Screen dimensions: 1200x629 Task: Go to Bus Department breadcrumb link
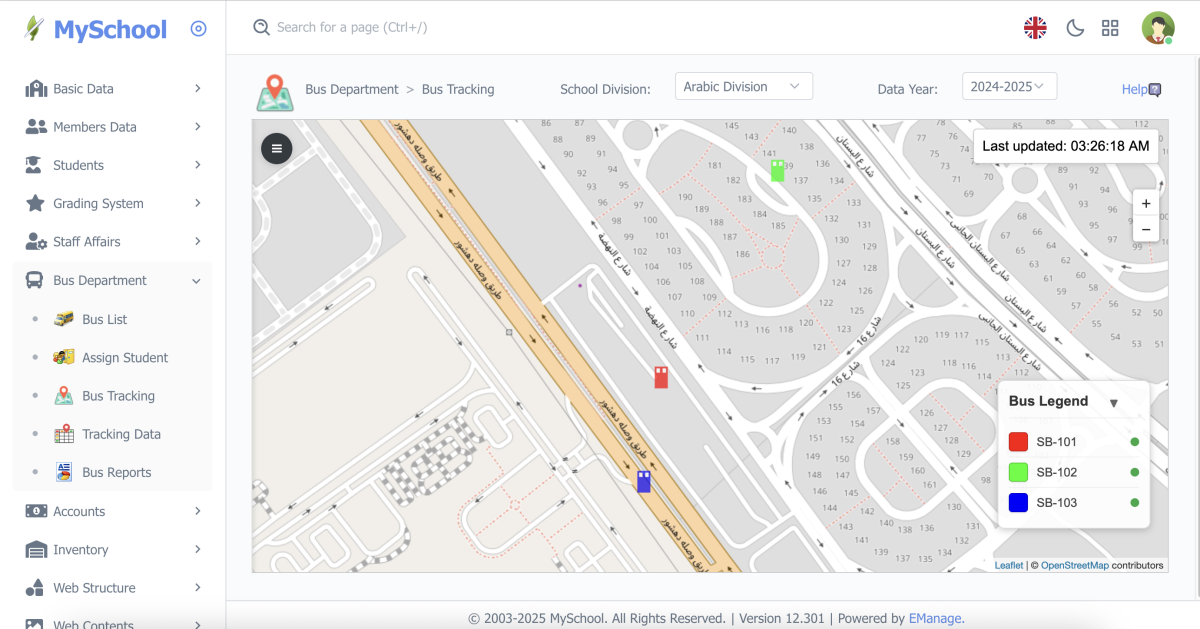[352, 89]
